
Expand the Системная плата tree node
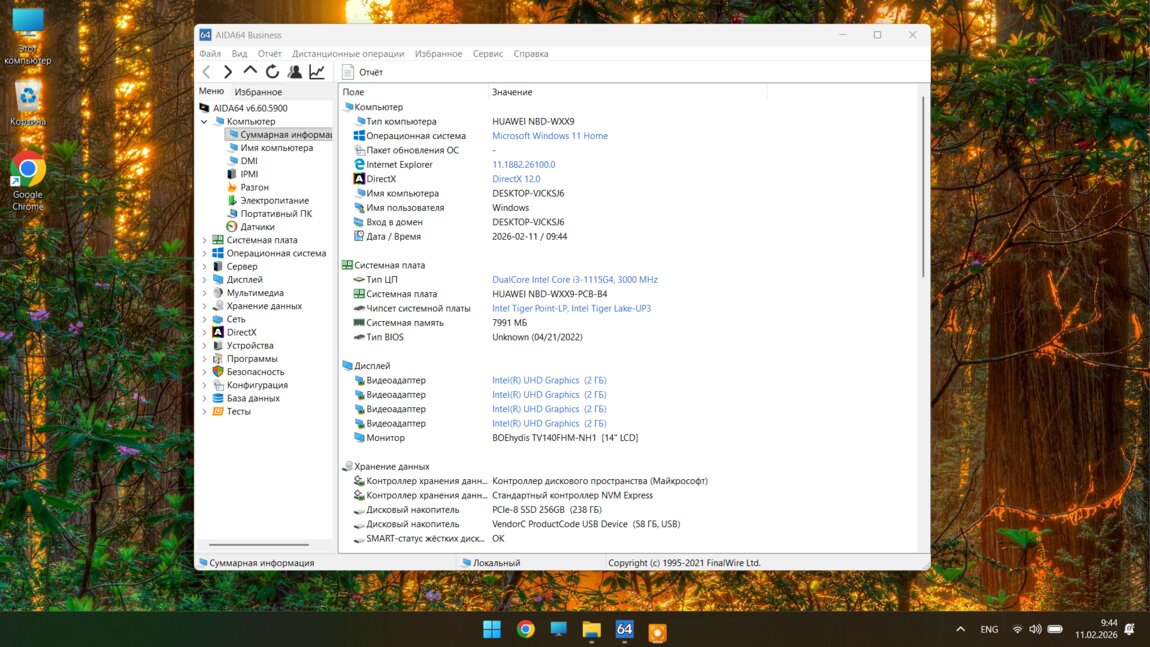pos(205,240)
